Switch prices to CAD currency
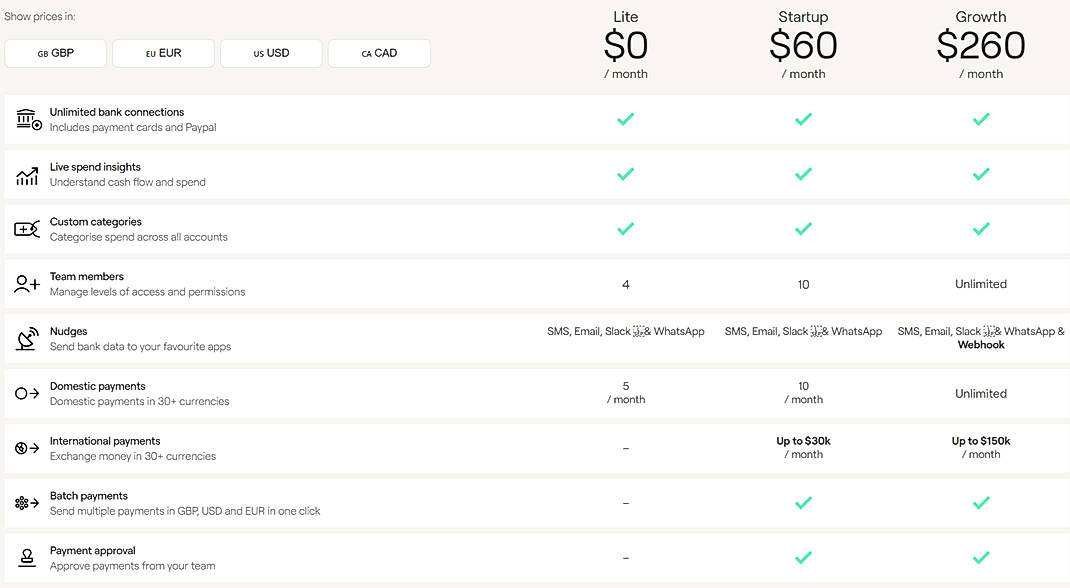The width and height of the screenshot is (1070, 588). 379,53
